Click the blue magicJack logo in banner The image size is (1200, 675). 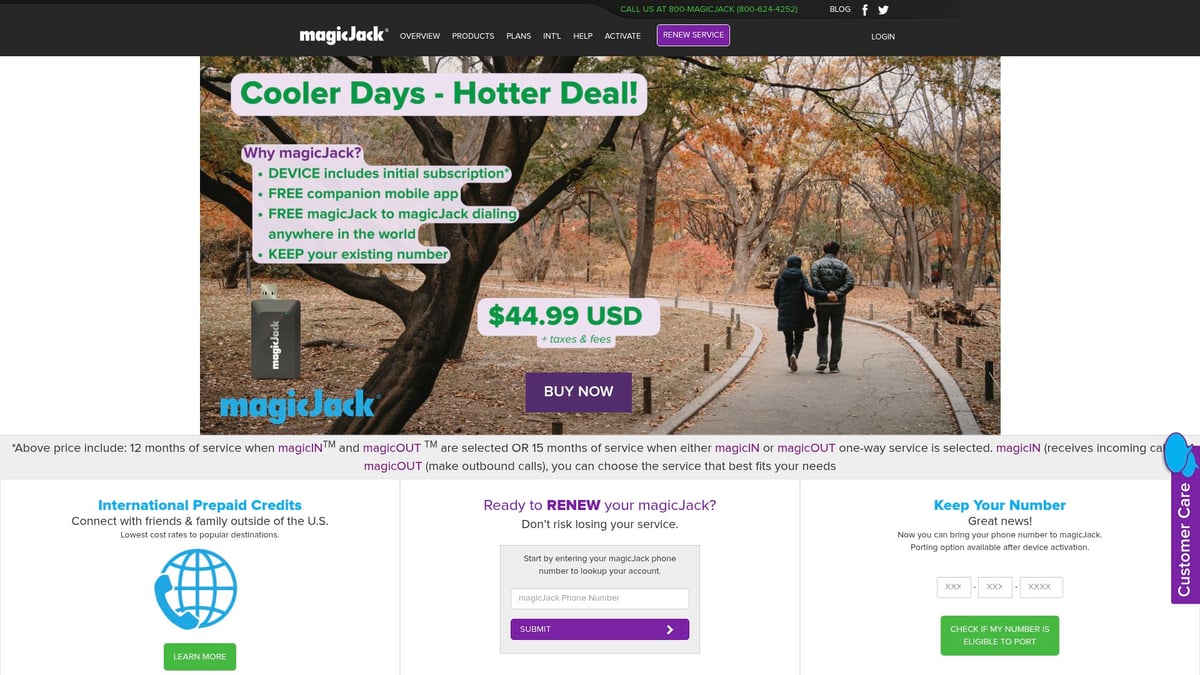click(297, 405)
